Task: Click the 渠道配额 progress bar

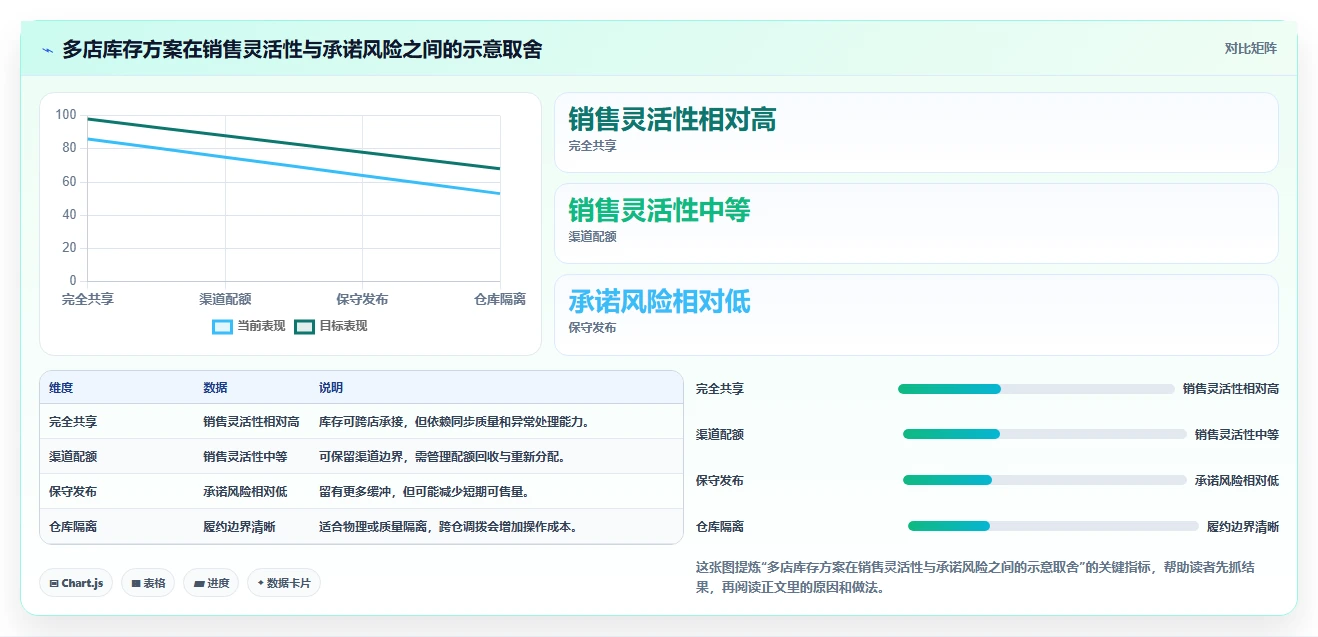Action: click(x=1045, y=434)
